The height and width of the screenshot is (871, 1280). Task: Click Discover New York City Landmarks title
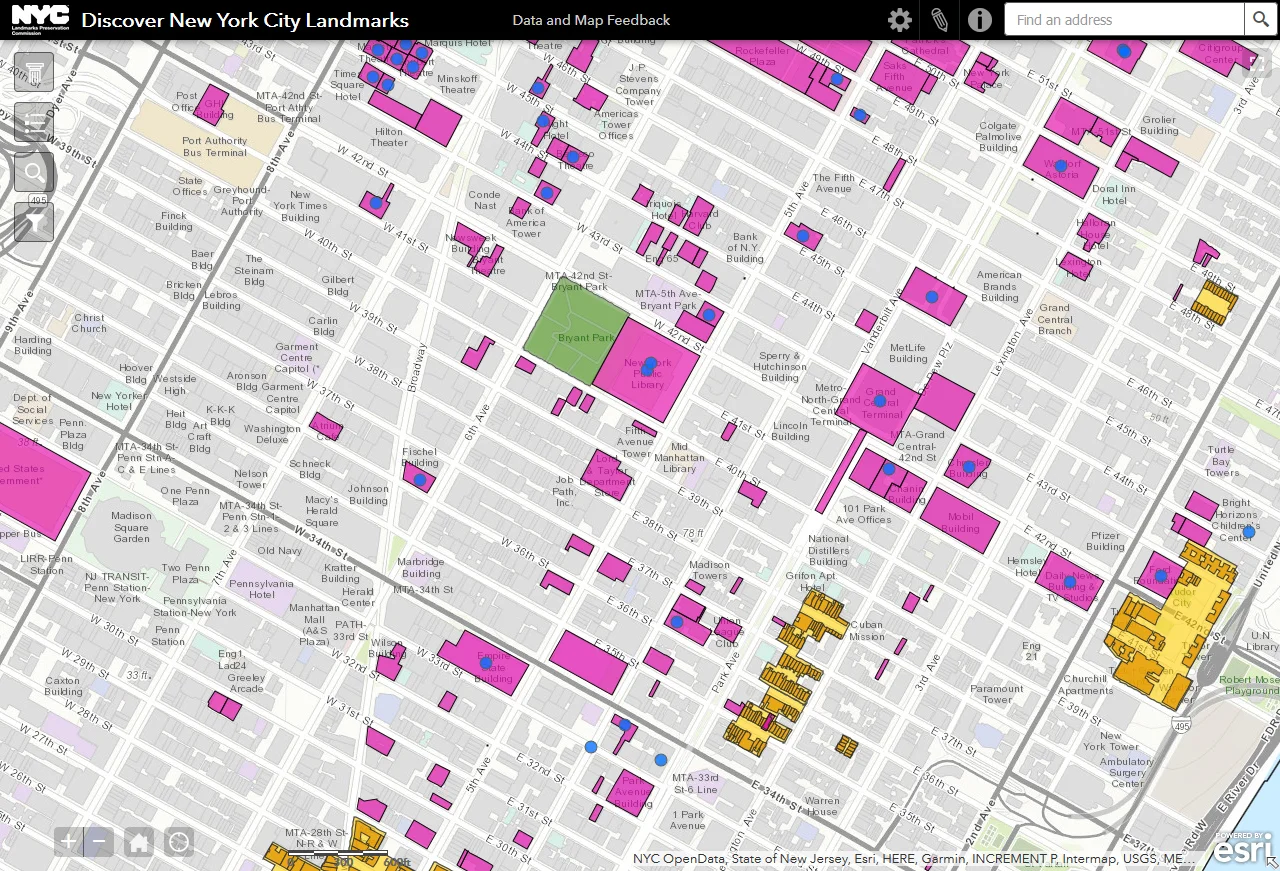point(245,20)
